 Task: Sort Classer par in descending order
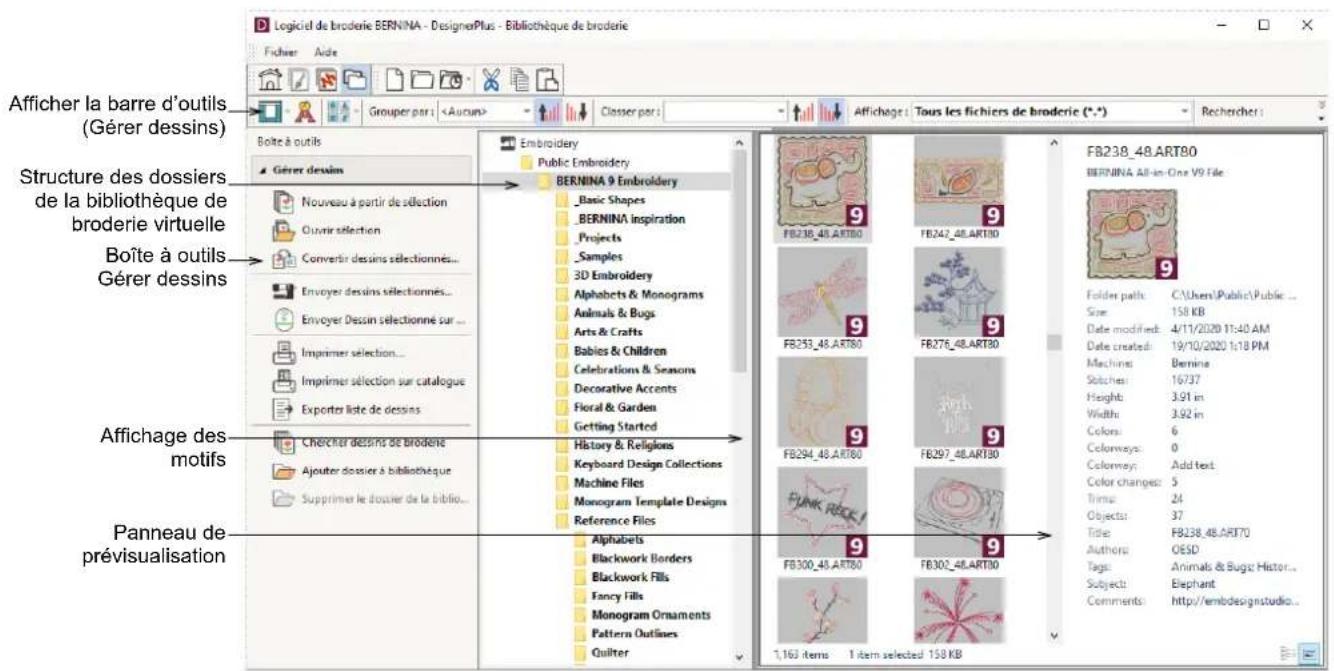tap(832, 112)
